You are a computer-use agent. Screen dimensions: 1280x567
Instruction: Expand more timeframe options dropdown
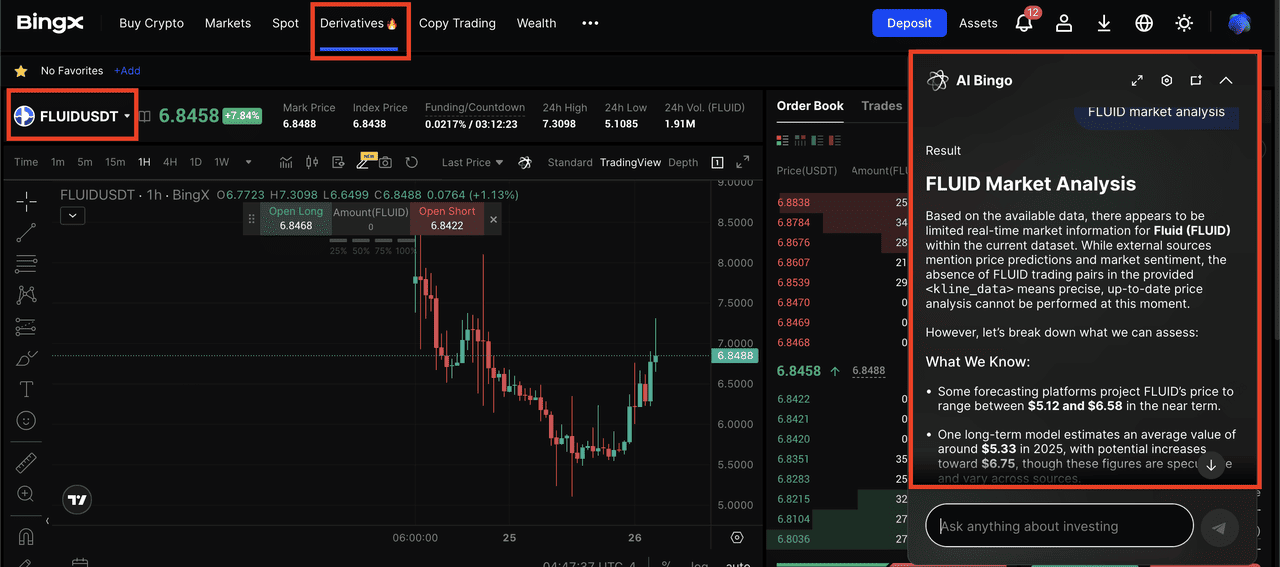[248, 162]
